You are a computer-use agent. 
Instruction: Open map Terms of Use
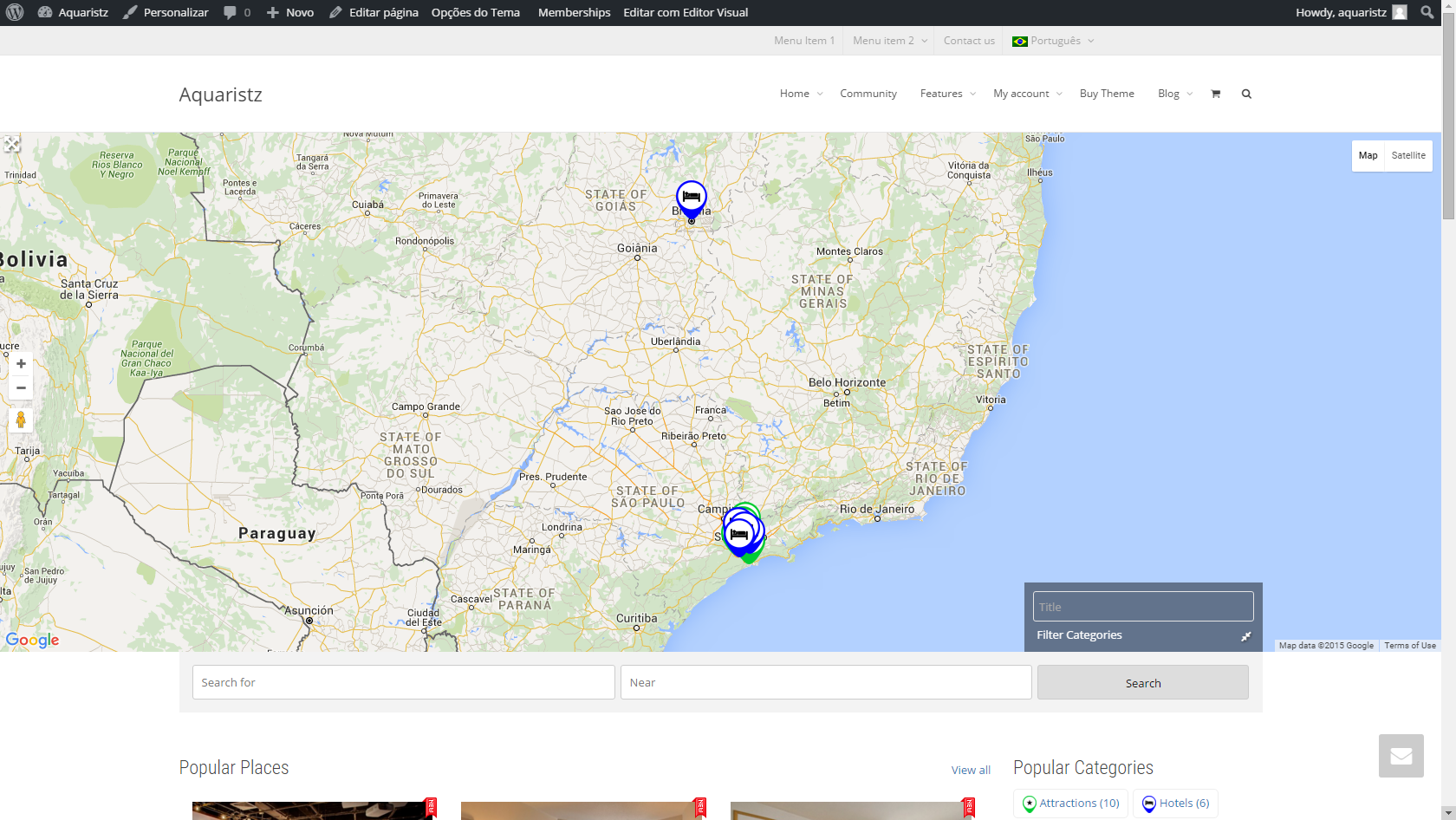coord(1410,646)
